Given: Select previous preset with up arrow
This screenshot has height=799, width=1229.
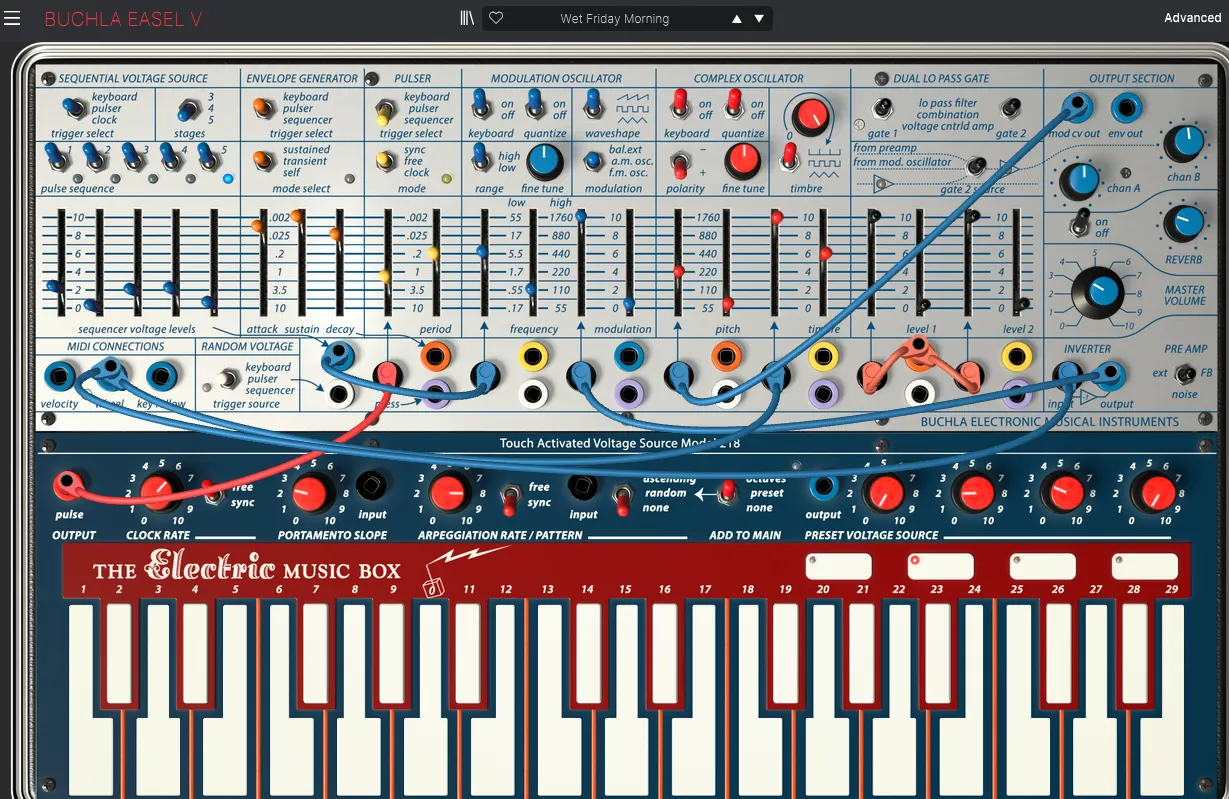Looking at the screenshot, I should [x=737, y=18].
